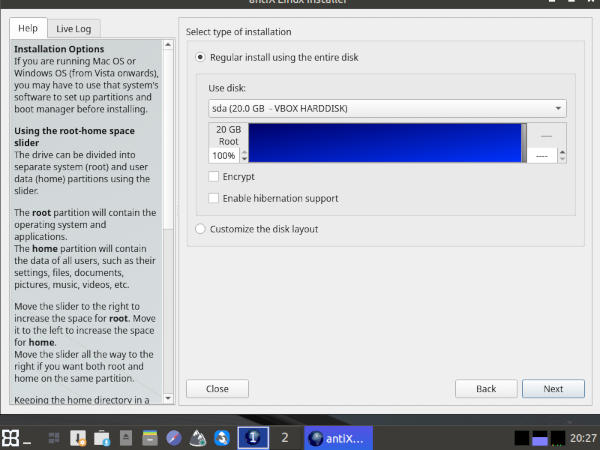600x450 pixels.
Task: Click the mountain-shaped taskbar icon
Action: pos(198,437)
